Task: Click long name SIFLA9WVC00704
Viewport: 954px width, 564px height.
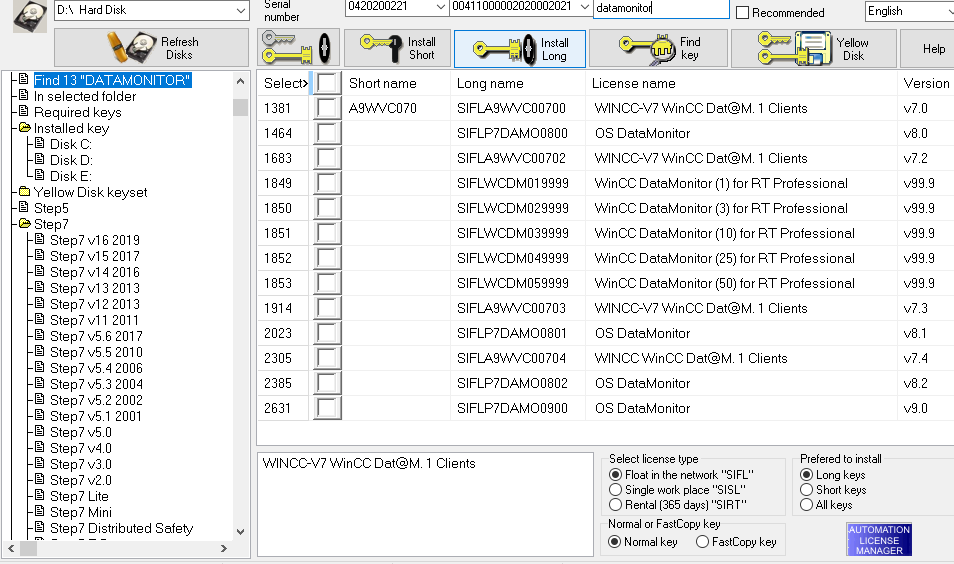Action: coord(512,358)
